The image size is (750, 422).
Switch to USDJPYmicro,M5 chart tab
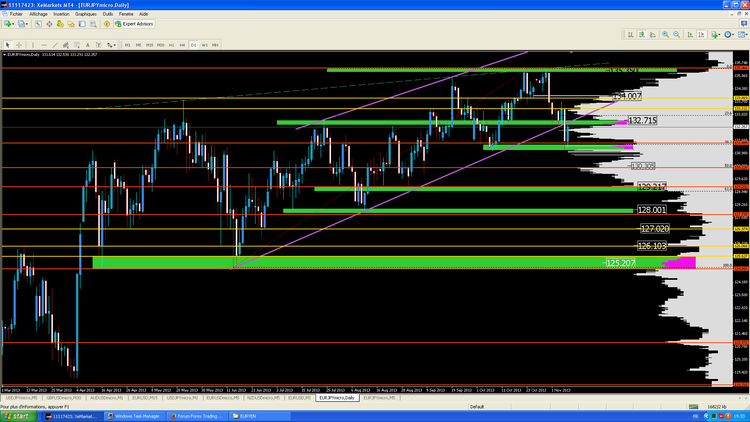point(22,398)
